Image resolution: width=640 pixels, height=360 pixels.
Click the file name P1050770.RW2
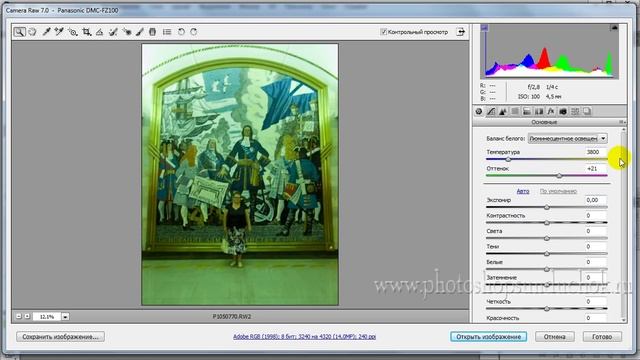click(232, 316)
